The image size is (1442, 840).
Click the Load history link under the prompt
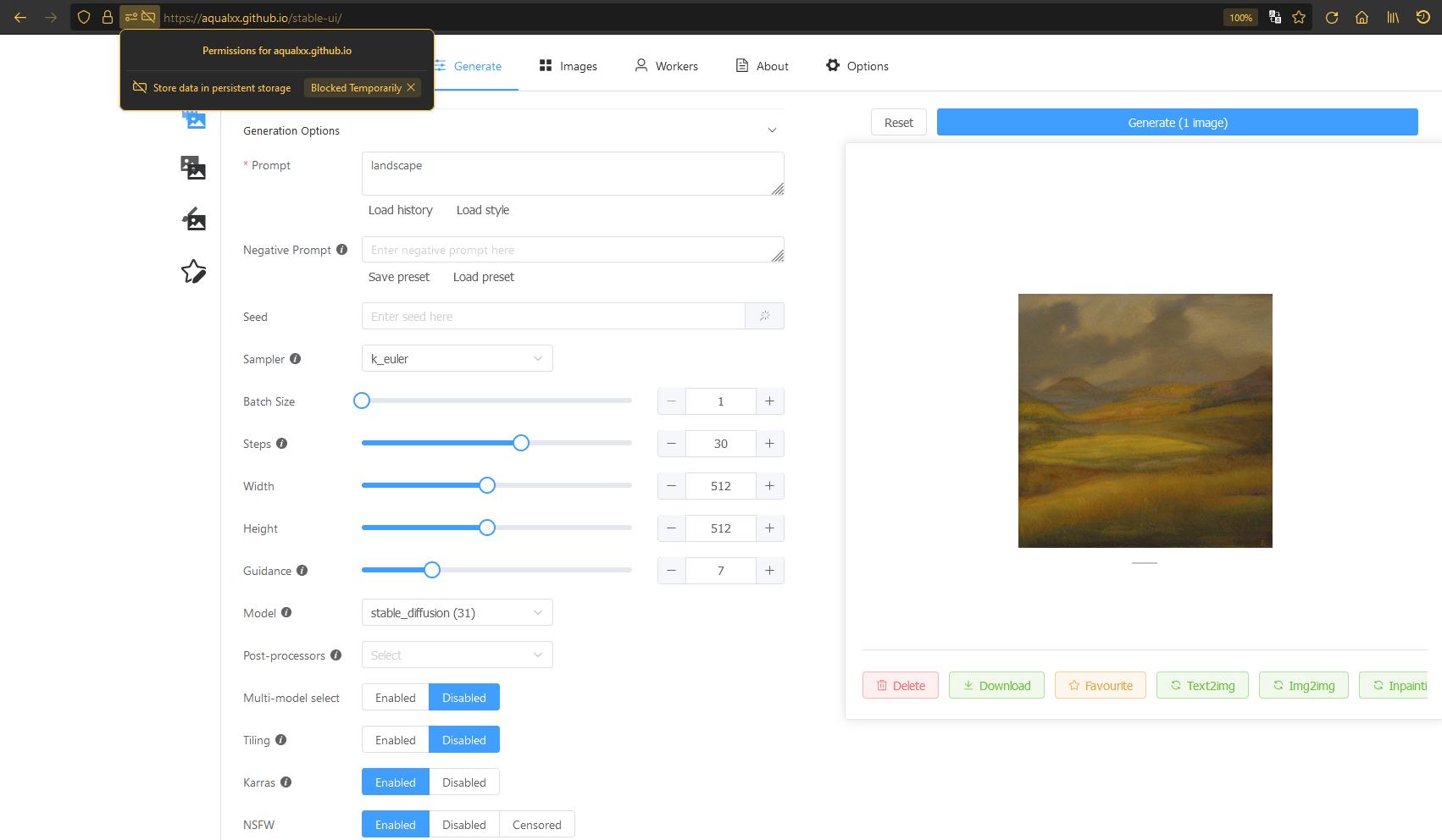click(400, 210)
